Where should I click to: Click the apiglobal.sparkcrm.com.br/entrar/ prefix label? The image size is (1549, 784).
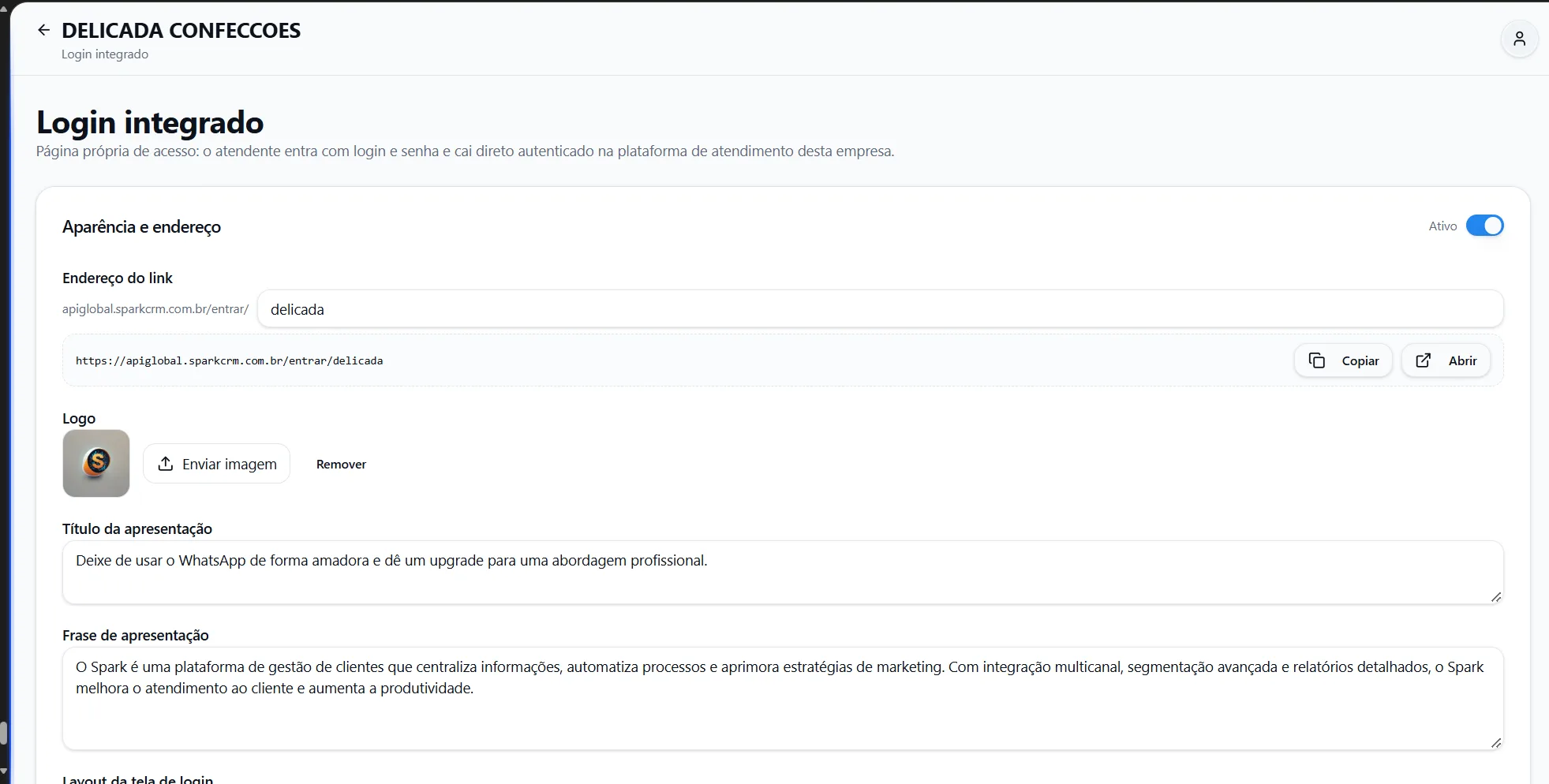[x=155, y=309]
